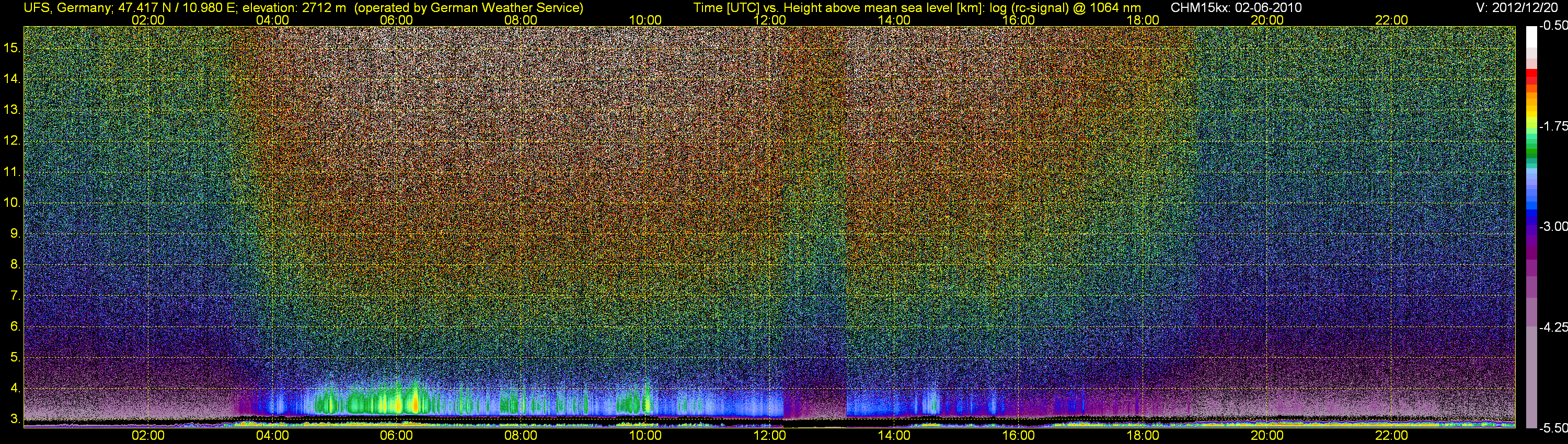Click the height axis label "13."
Viewport: 1568px width, 444px height.
[x=12, y=110]
